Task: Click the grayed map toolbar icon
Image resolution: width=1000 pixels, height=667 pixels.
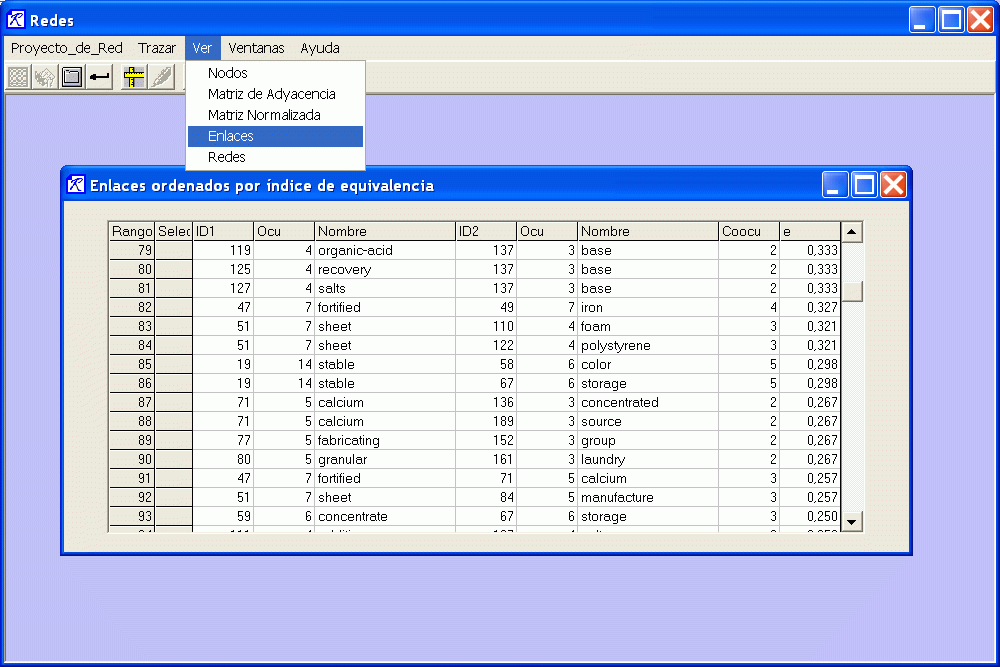Action: [45, 77]
